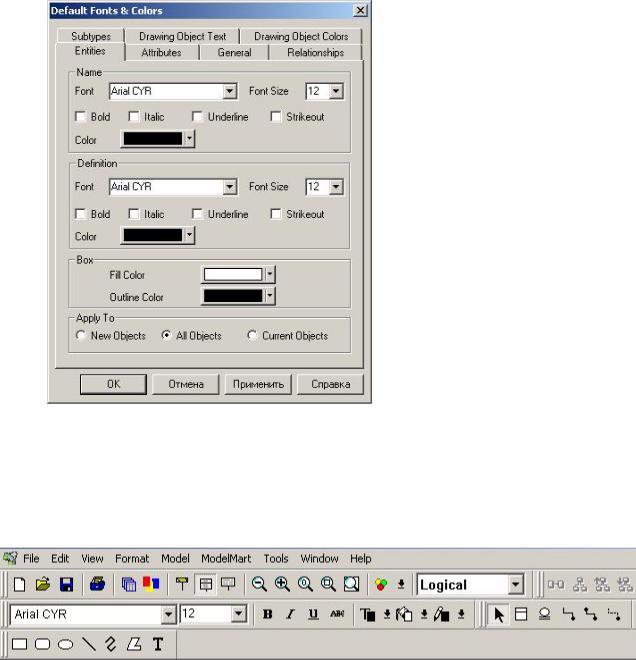Select the All Objects radio button

tap(166, 335)
